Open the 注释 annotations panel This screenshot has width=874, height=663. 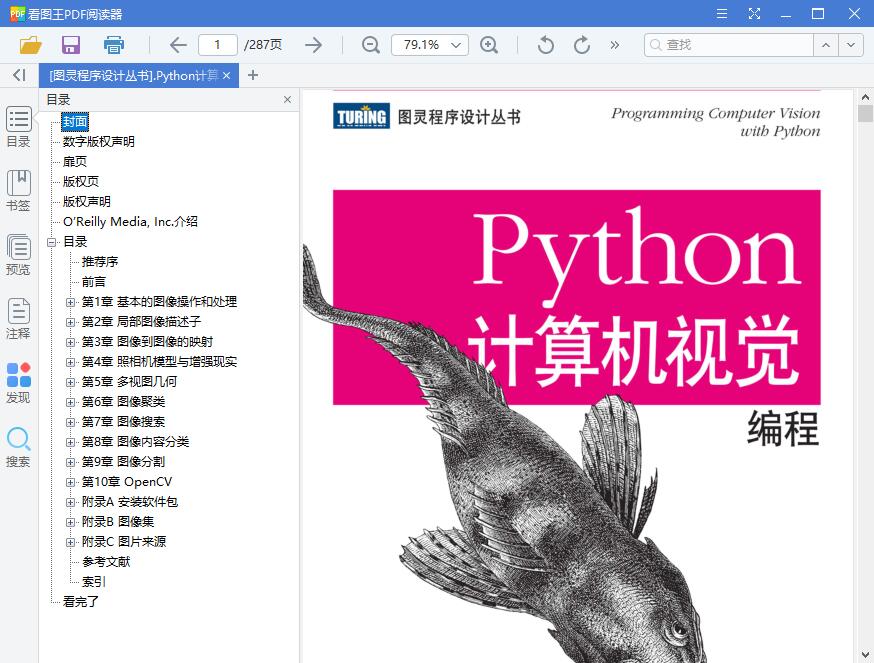pyautogui.click(x=18, y=319)
